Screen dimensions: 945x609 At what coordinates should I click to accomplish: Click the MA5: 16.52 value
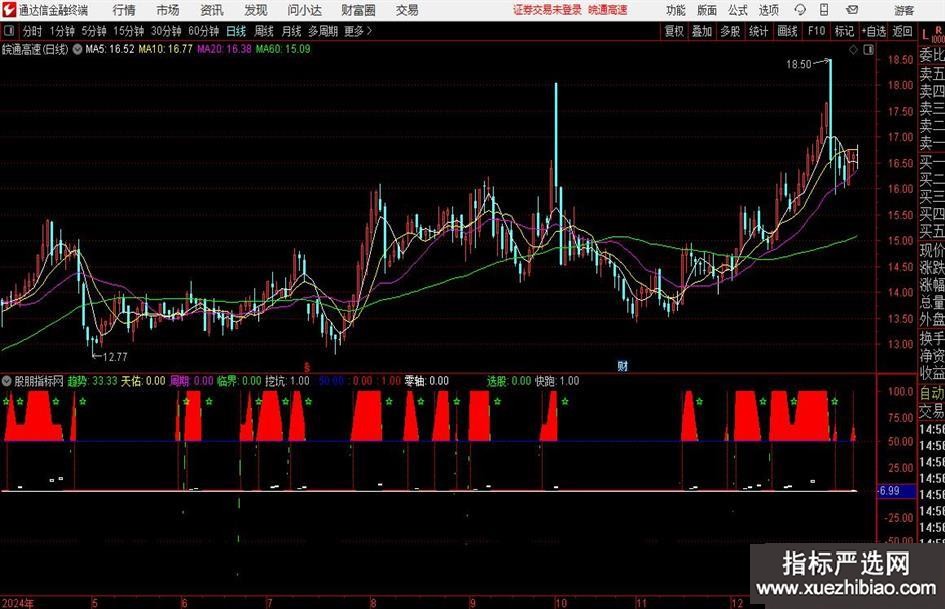click(110, 49)
